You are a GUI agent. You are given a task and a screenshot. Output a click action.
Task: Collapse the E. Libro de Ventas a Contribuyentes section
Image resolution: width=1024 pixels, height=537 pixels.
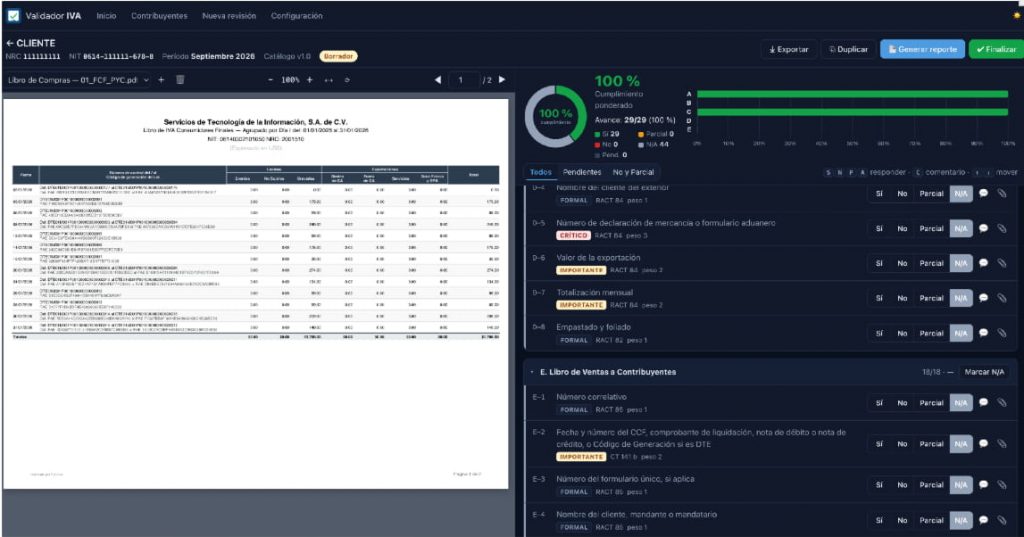(532, 372)
